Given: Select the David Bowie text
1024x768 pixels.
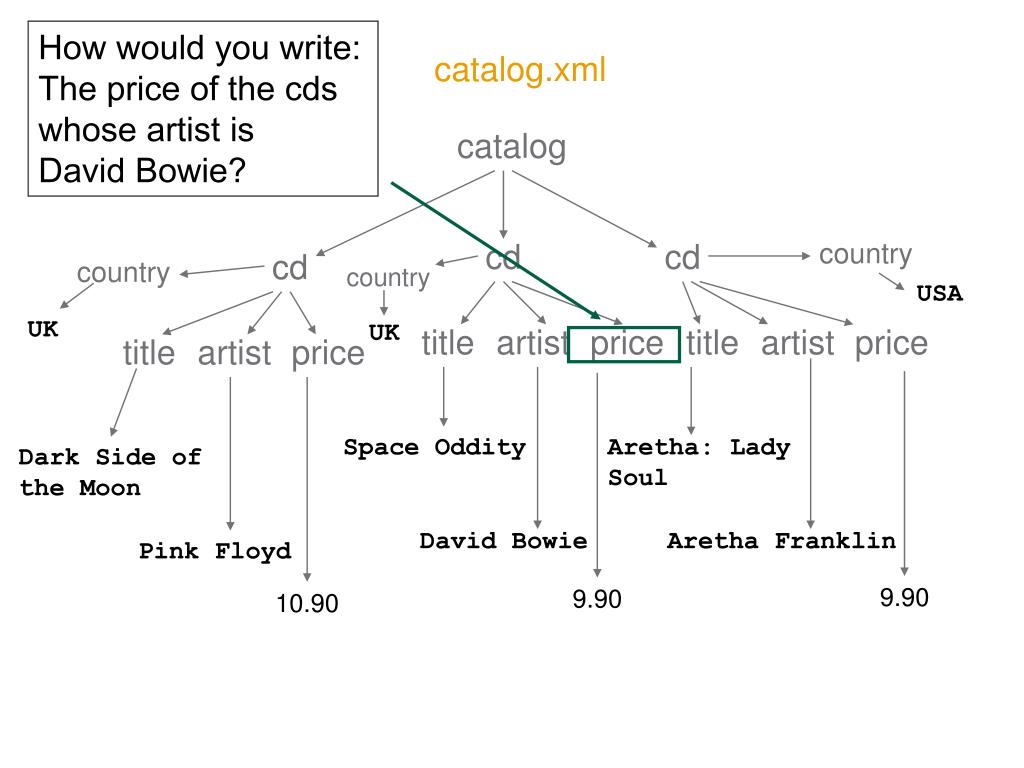Looking at the screenshot, I should [x=504, y=541].
